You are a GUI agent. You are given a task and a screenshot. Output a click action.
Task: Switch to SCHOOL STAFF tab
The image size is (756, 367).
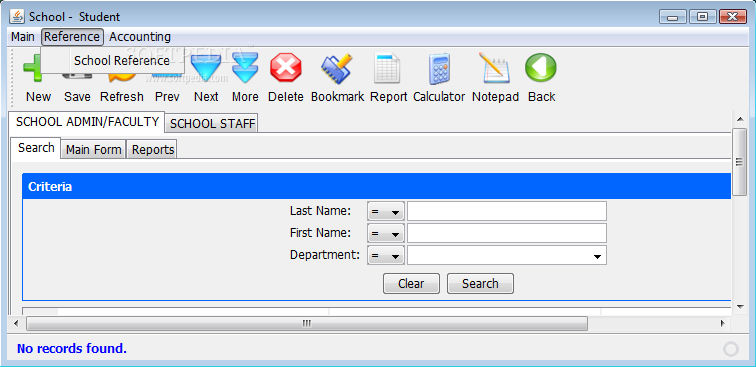pyautogui.click(x=212, y=124)
